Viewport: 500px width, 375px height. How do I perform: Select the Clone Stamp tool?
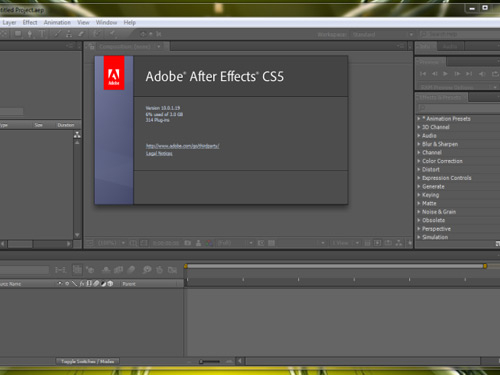tap(69, 34)
